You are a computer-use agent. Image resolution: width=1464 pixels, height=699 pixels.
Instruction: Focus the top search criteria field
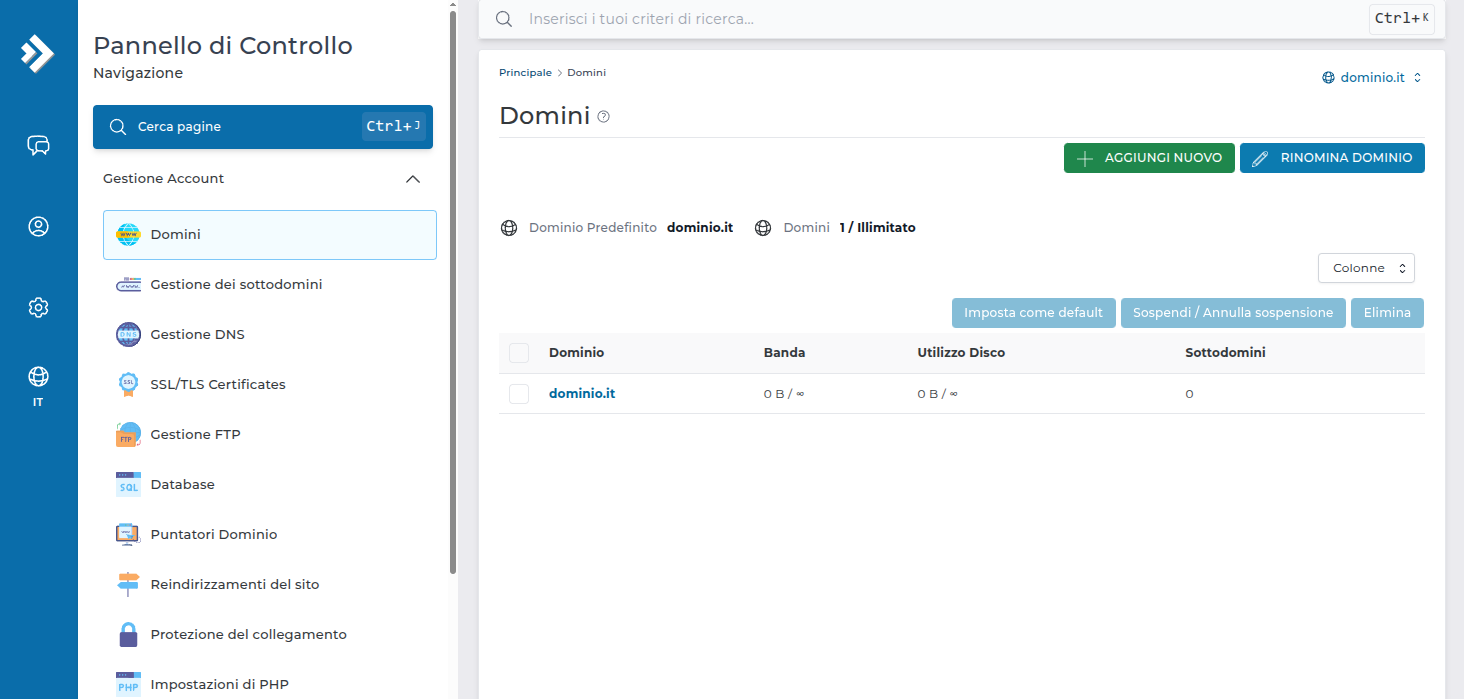(940, 19)
